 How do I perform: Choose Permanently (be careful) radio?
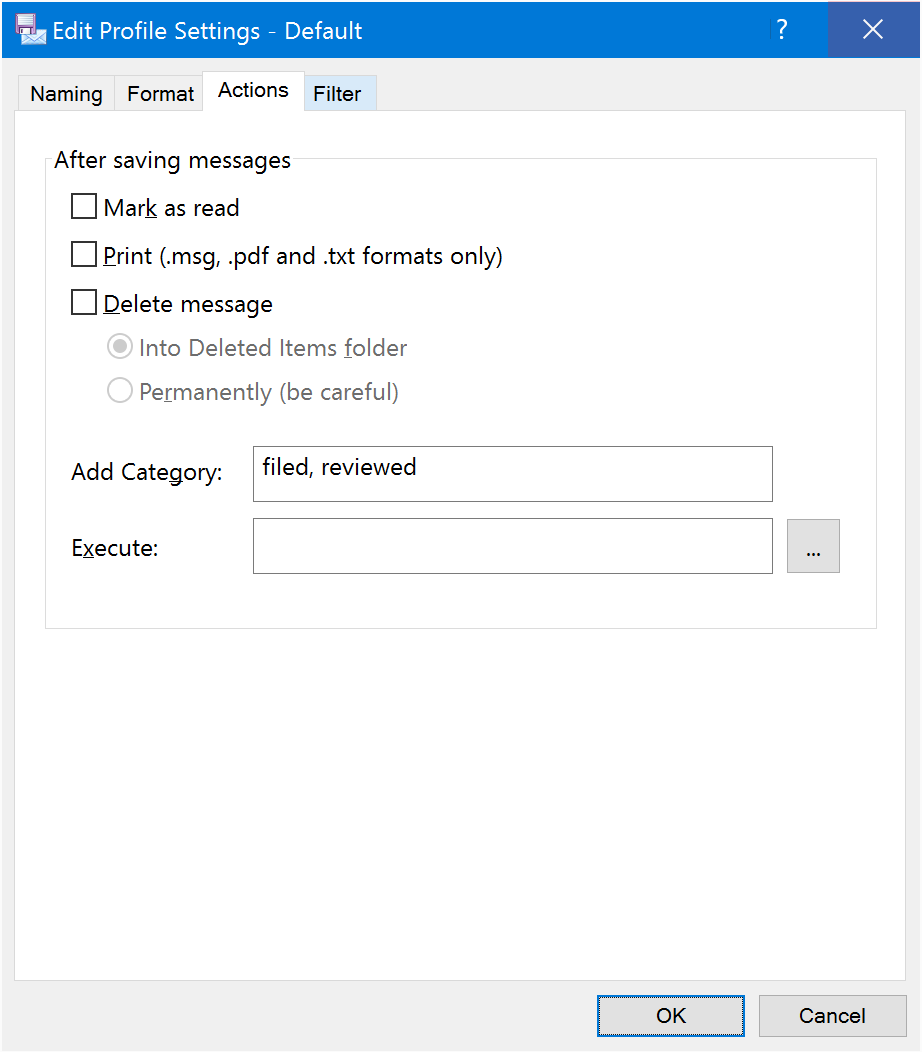pos(119,390)
